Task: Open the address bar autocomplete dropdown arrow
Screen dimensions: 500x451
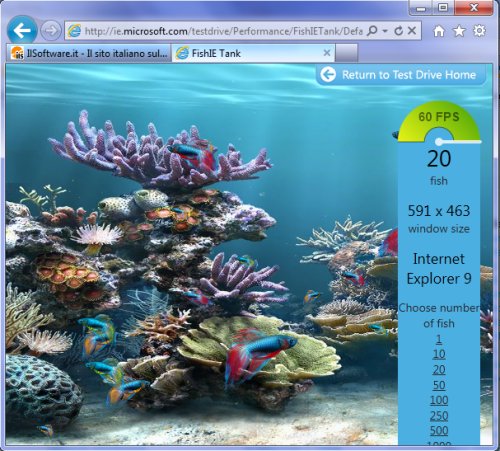Action: coord(385,31)
